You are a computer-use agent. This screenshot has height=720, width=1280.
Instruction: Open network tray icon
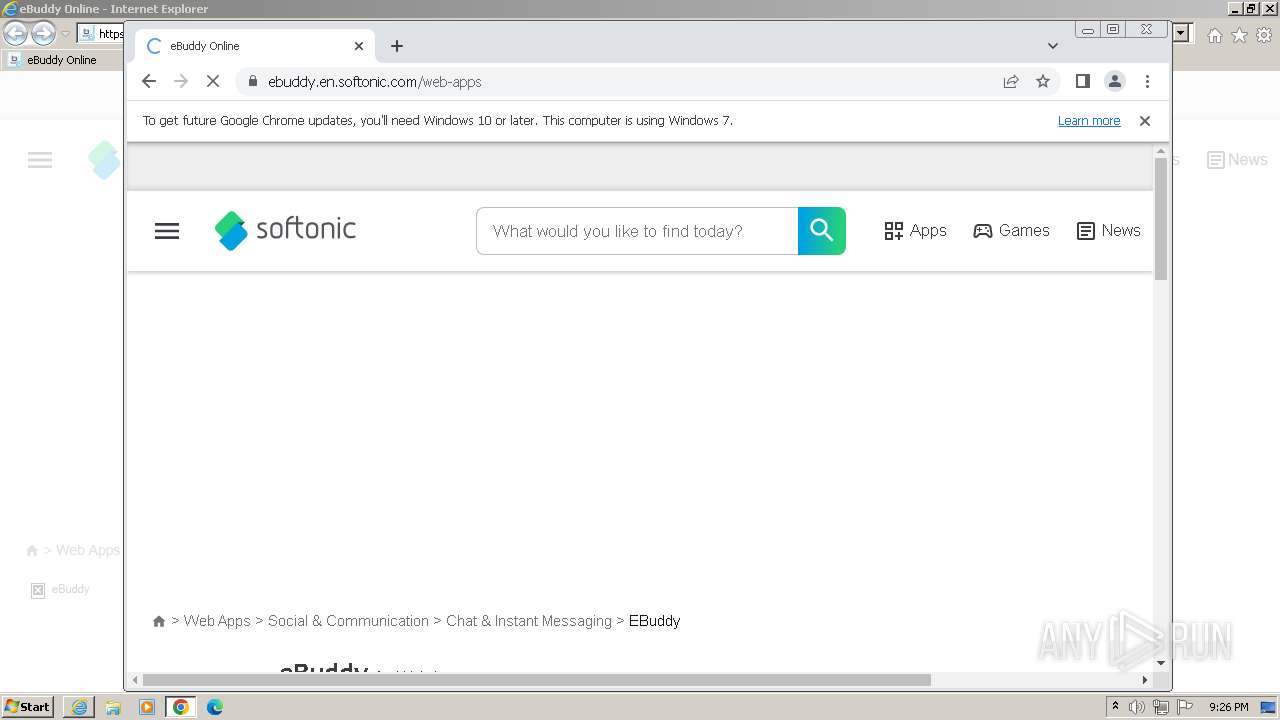point(1161,707)
